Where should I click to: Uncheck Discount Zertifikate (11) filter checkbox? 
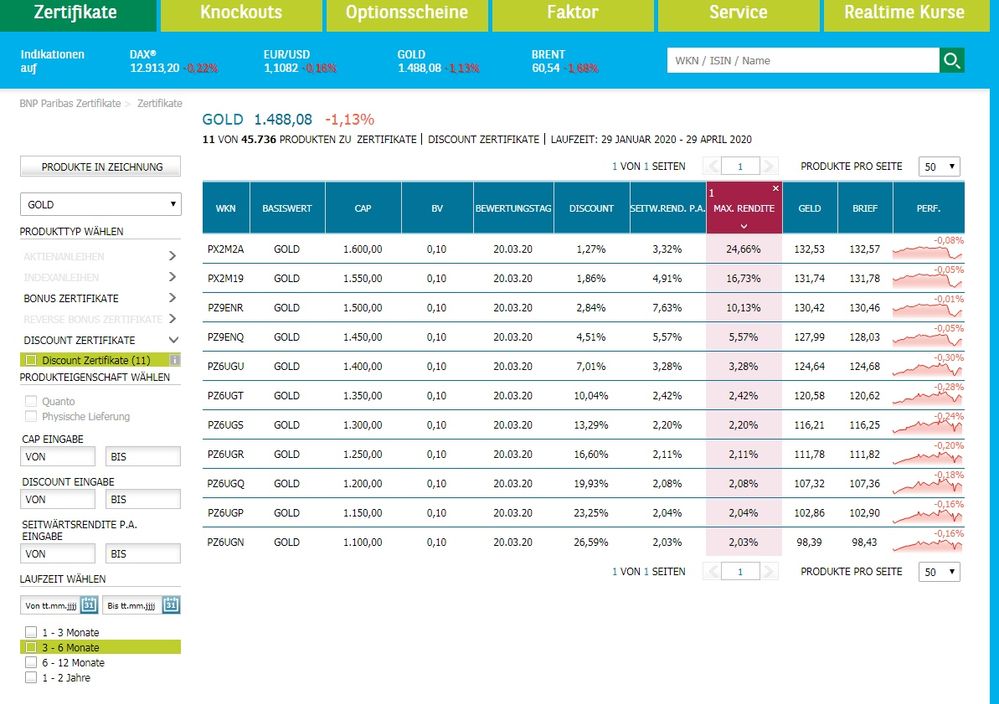(31, 360)
